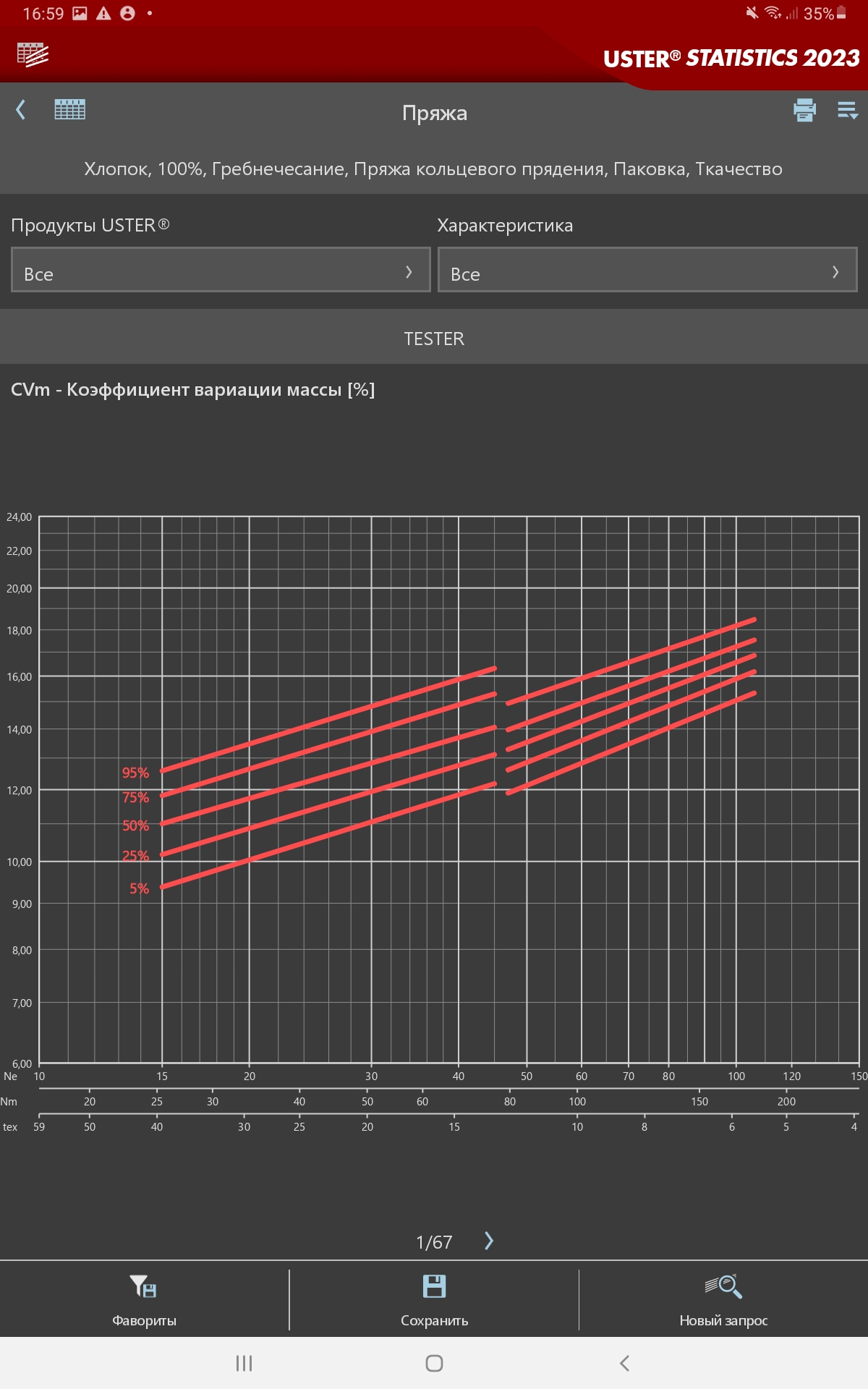The image size is (868, 1389).
Task: Tap the 24,00 y-axis value
Action: coord(19,517)
